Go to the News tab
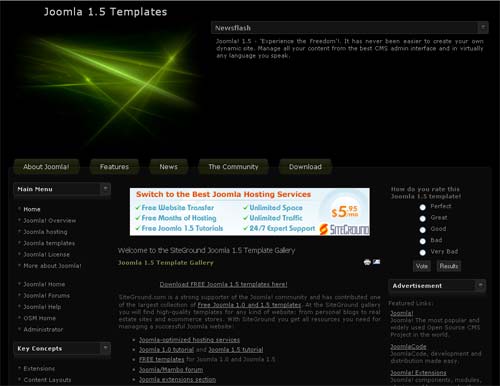 click(x=169, y=167)
